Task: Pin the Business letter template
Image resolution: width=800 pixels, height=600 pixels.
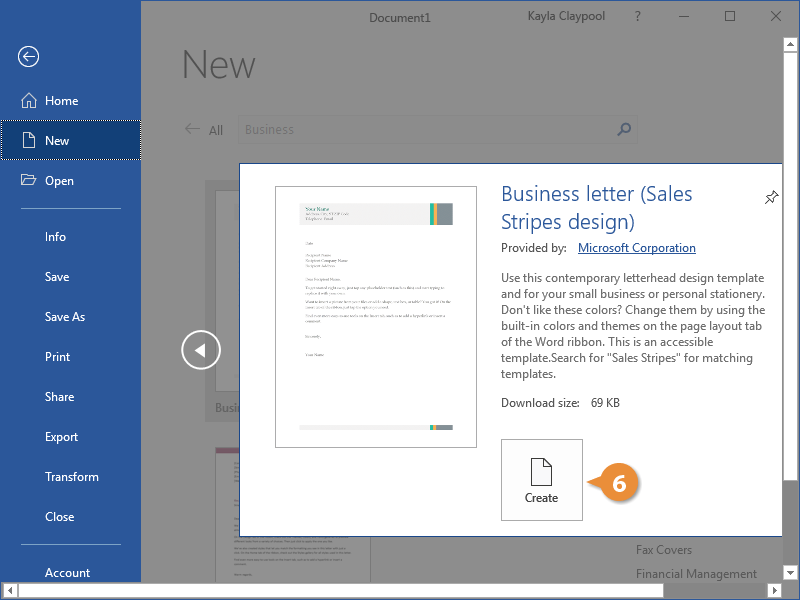Action: 771,198
